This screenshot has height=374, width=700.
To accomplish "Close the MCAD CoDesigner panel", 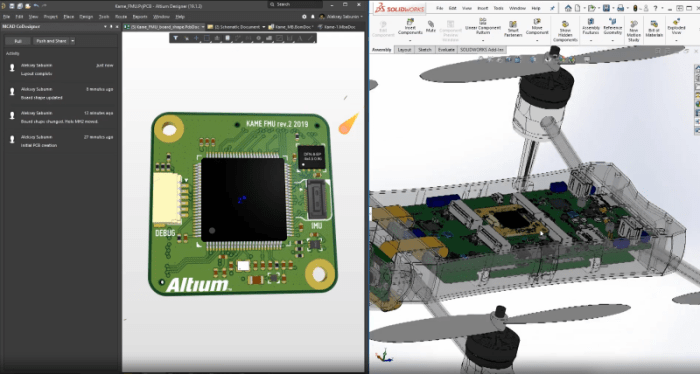I will coord(117,27).
